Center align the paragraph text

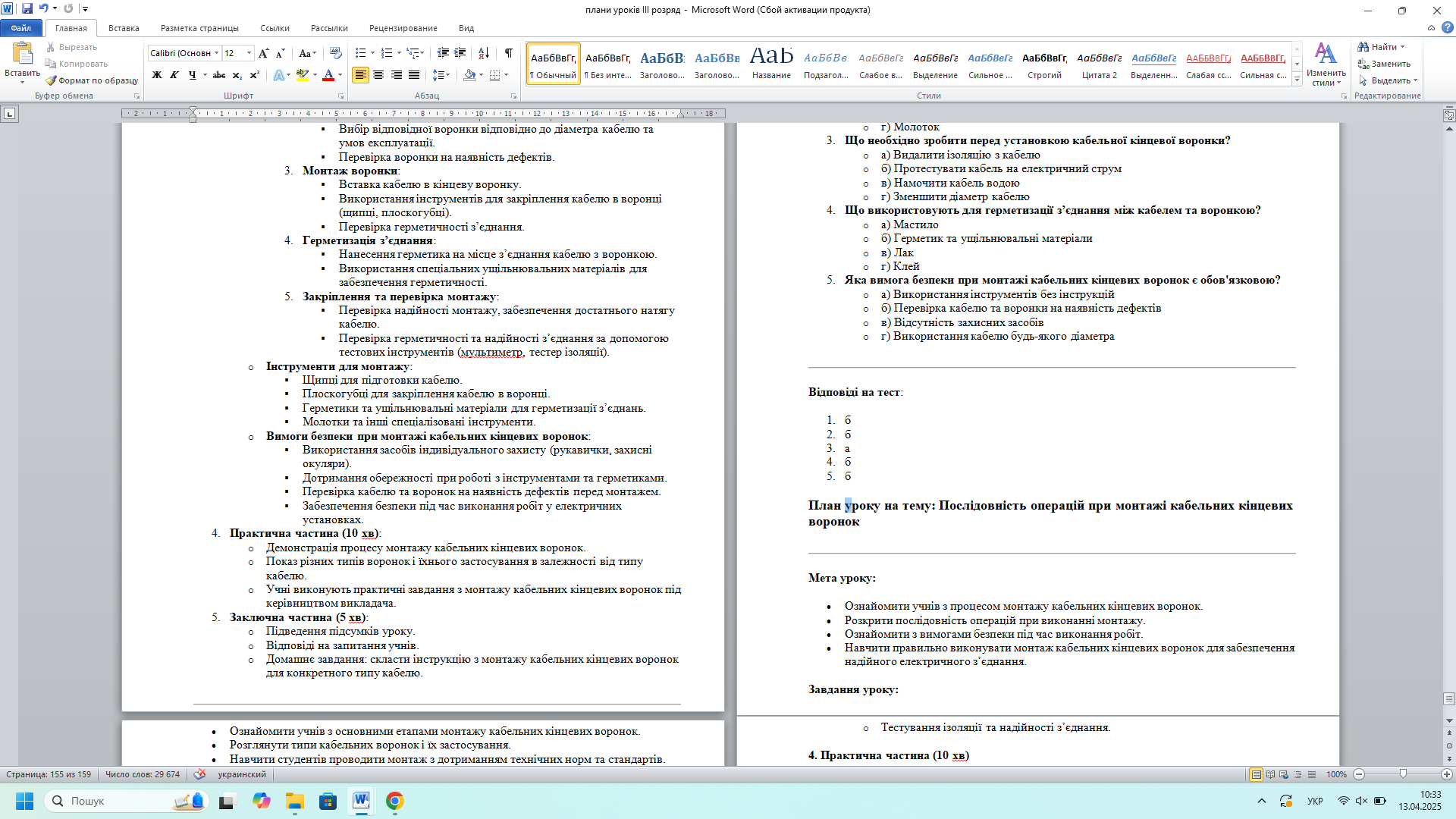click(378, 75)
